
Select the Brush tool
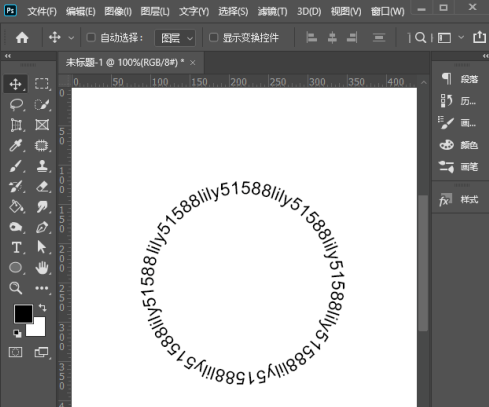coord(16,166)
